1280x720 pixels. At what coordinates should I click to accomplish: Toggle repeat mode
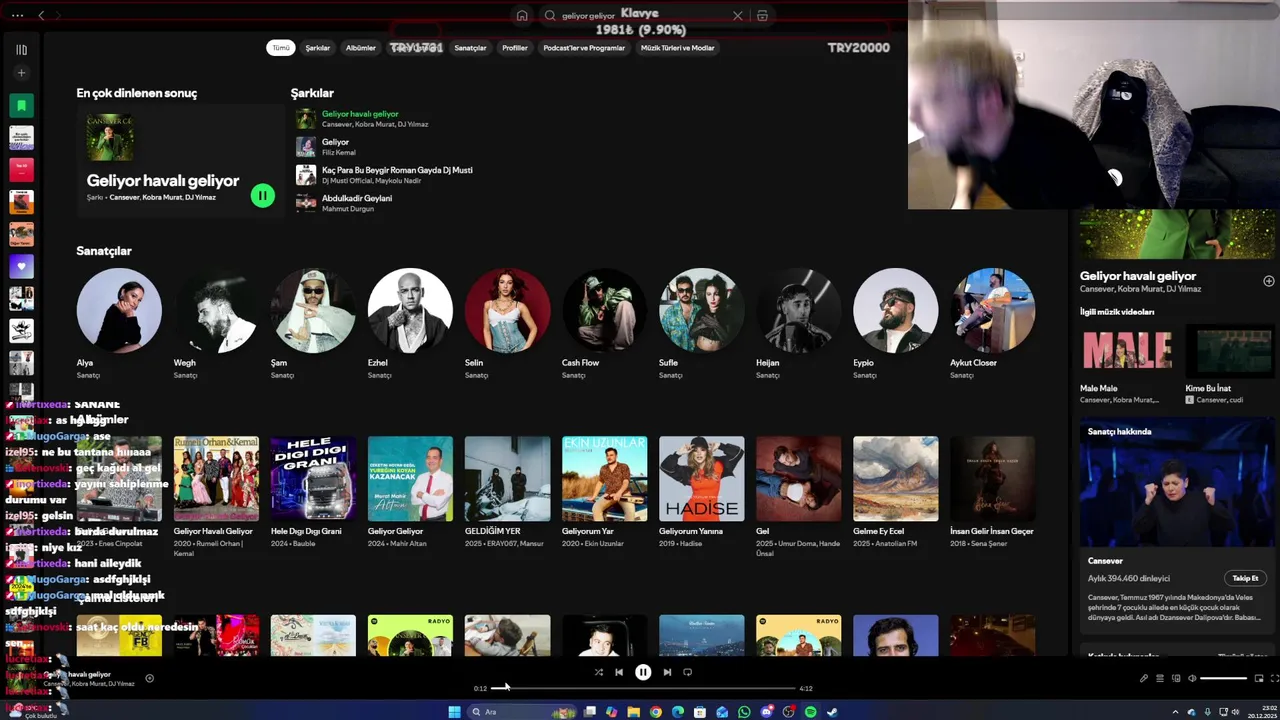point(687,672)
